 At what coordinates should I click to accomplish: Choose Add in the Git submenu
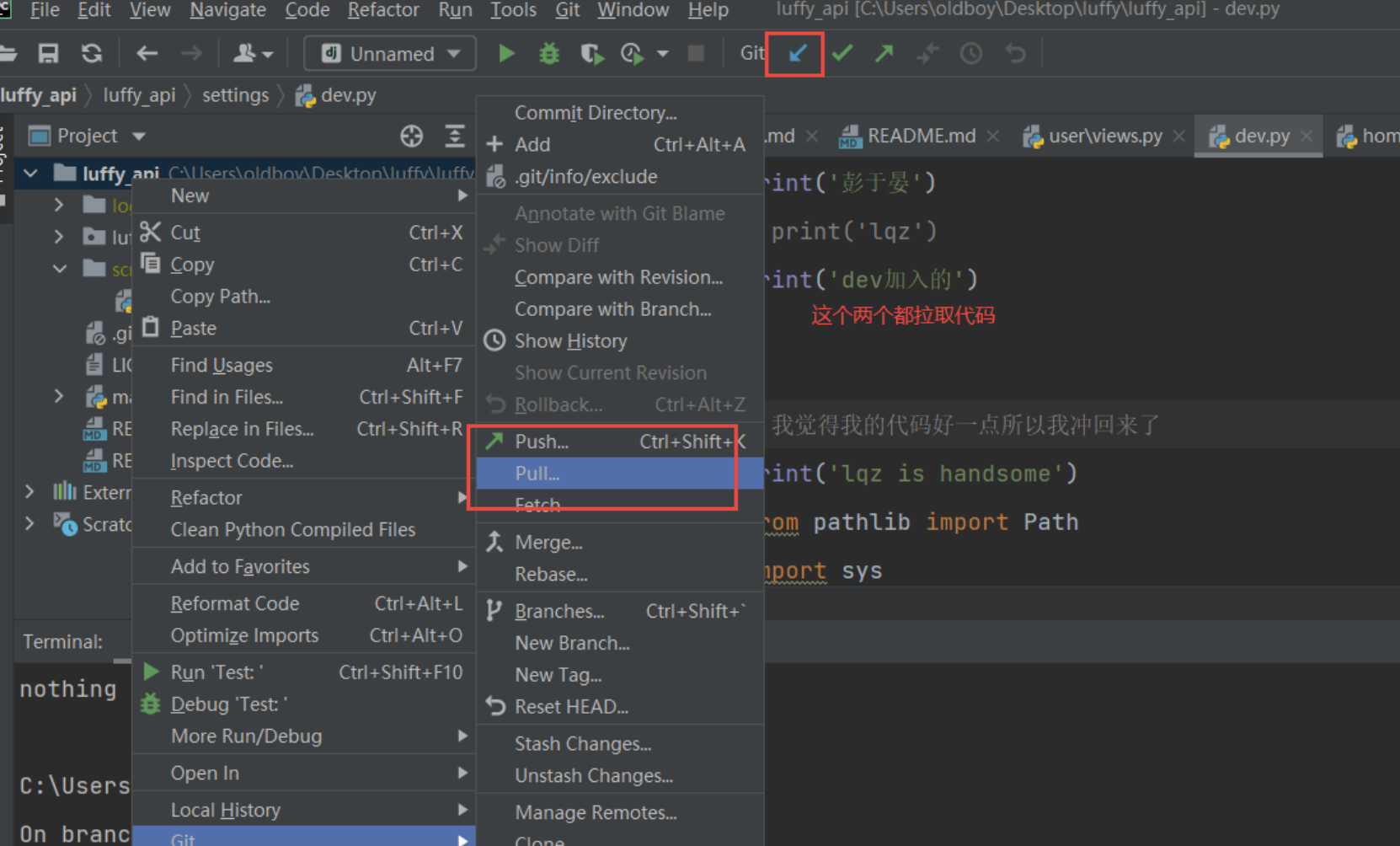(620, 145)
